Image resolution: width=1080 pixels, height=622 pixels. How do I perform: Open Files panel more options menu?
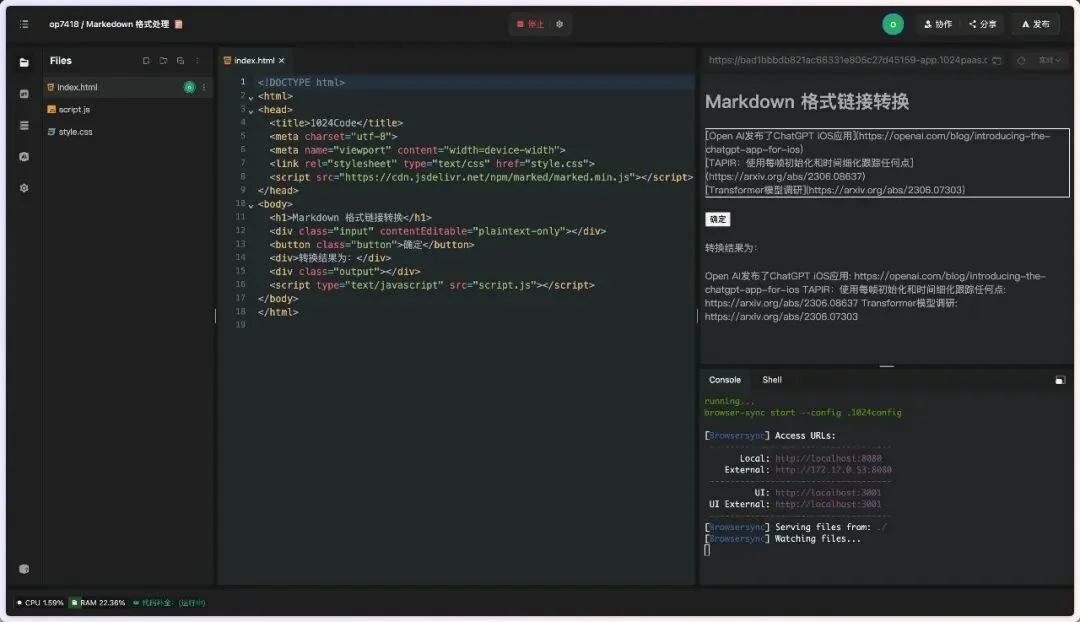point(198,61)
